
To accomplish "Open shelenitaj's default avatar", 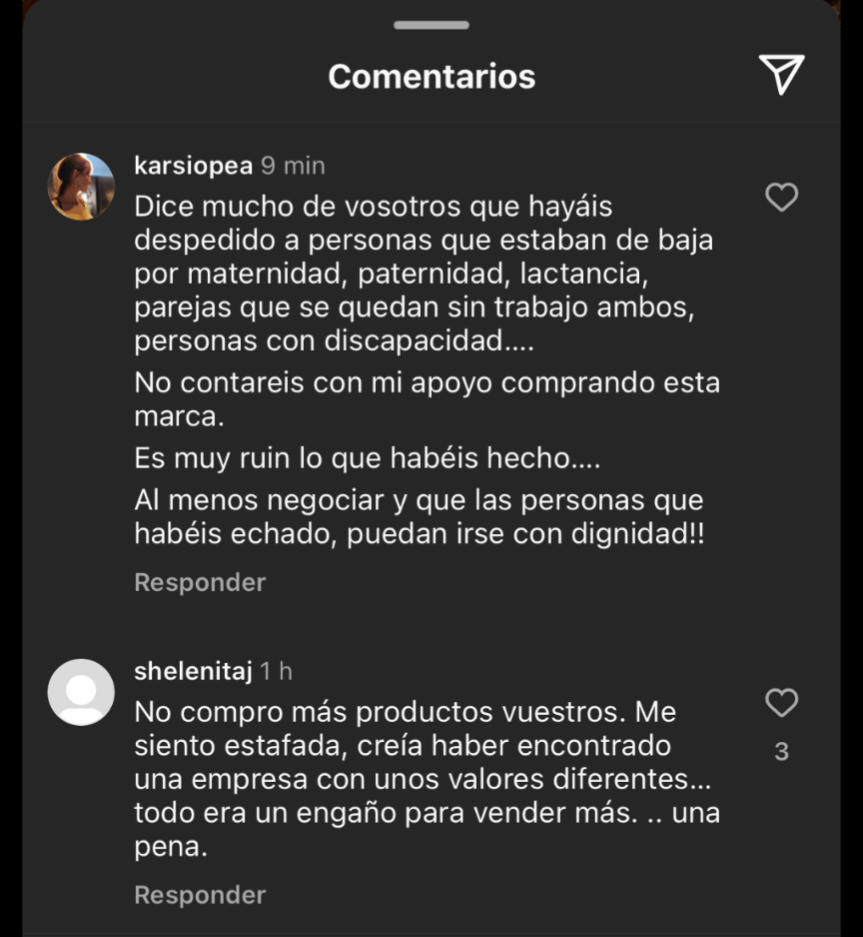I will (81, 691).
